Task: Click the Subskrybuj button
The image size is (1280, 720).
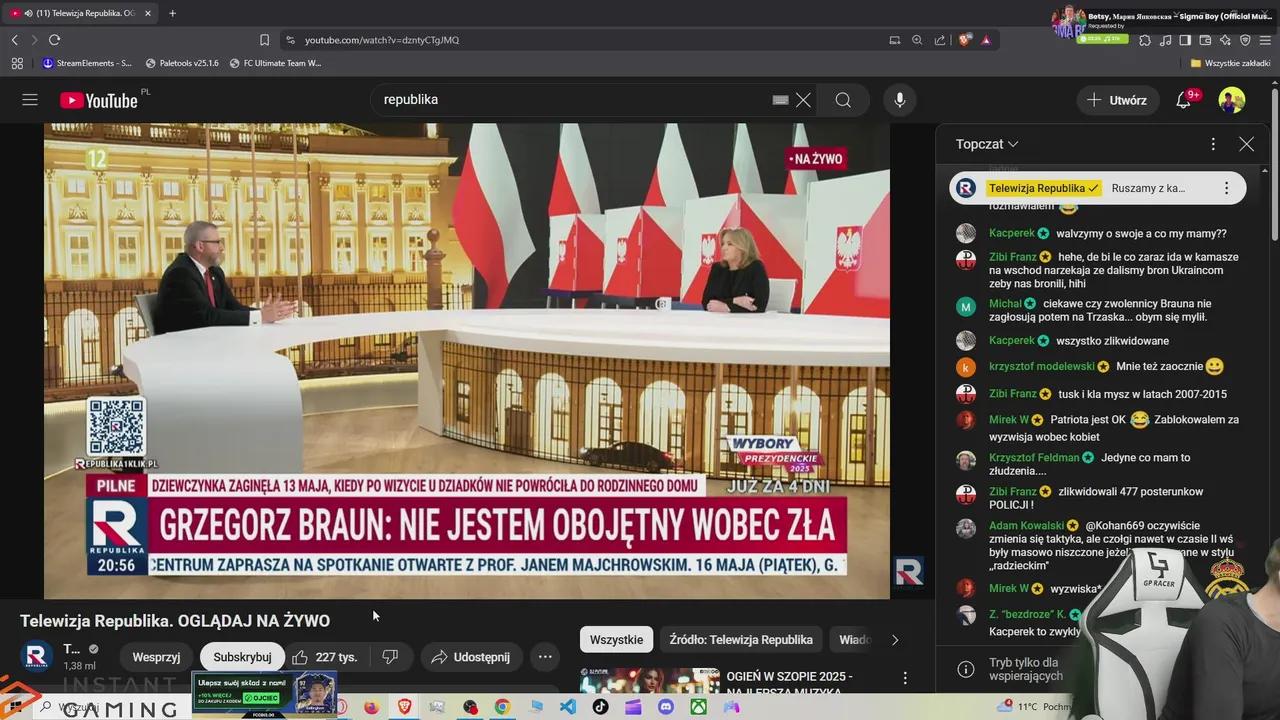Action: [242, 657]
